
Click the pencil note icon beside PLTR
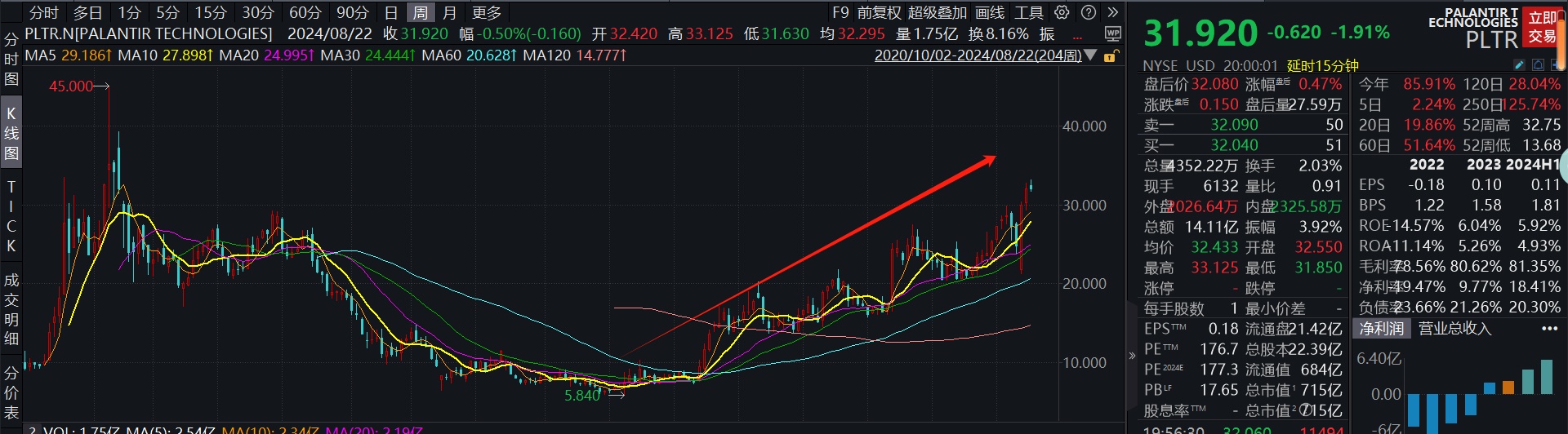tap(1519, 64)
